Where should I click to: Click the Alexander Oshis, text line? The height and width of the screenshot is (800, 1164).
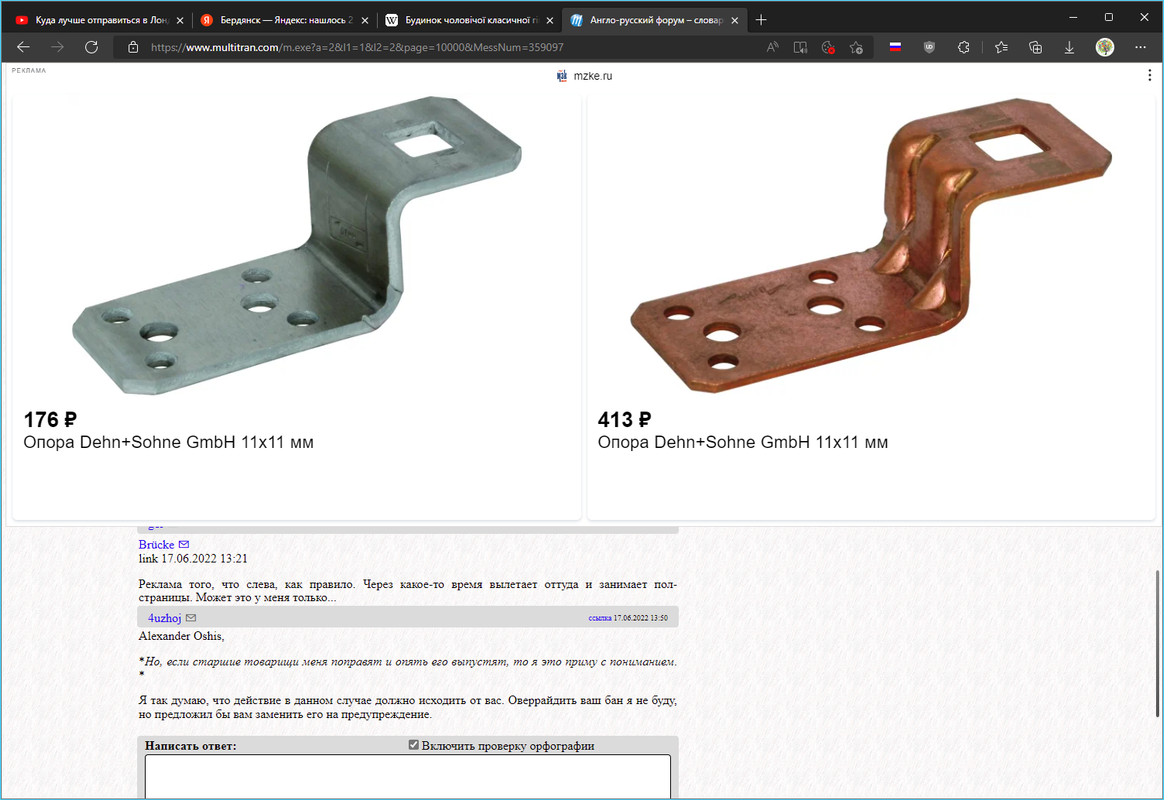(181, 636)
